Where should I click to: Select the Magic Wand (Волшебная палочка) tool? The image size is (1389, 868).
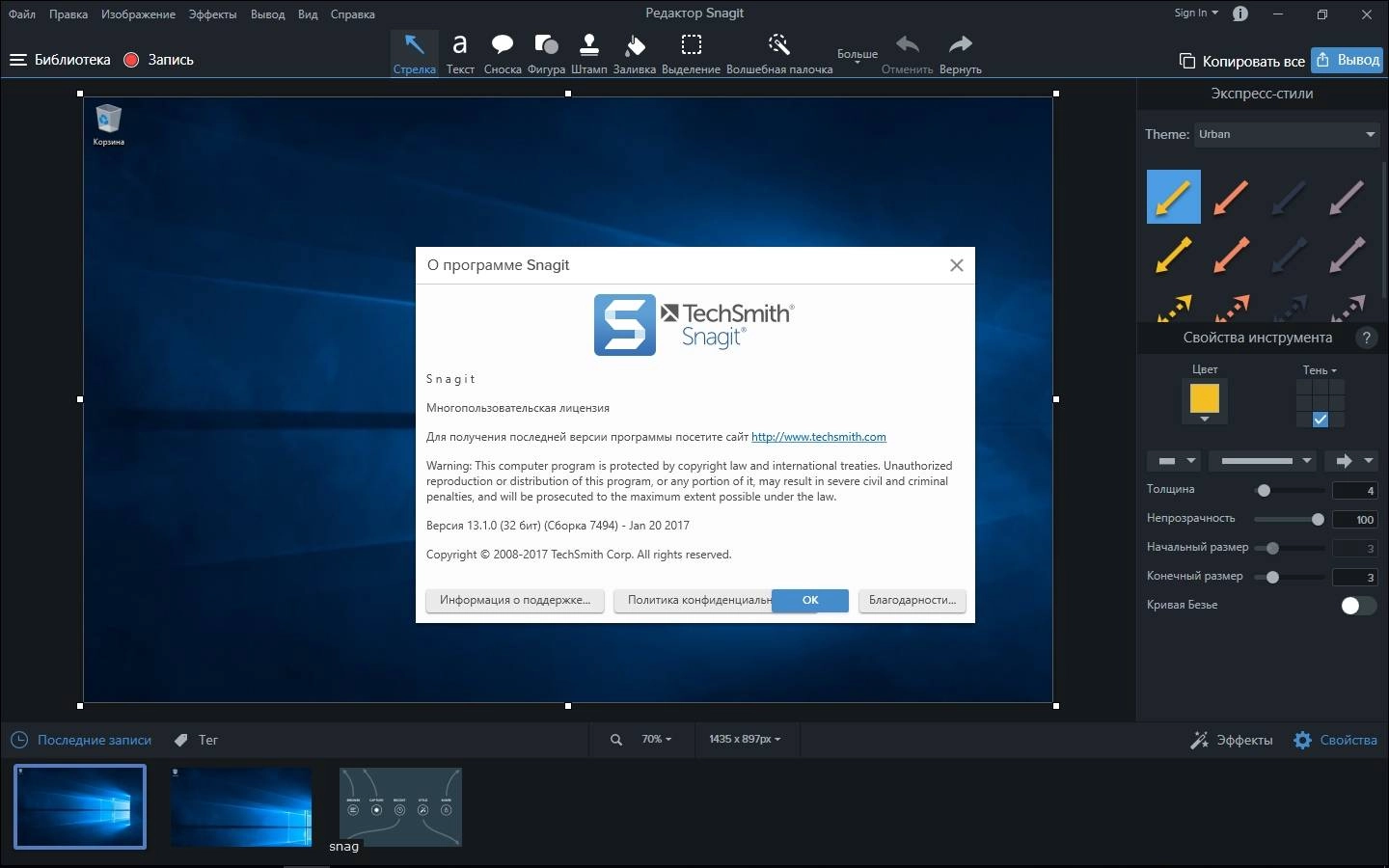779,53
